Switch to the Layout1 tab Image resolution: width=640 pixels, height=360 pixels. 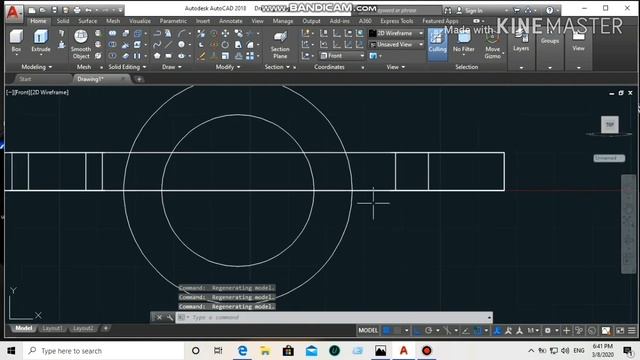(52, 329)
